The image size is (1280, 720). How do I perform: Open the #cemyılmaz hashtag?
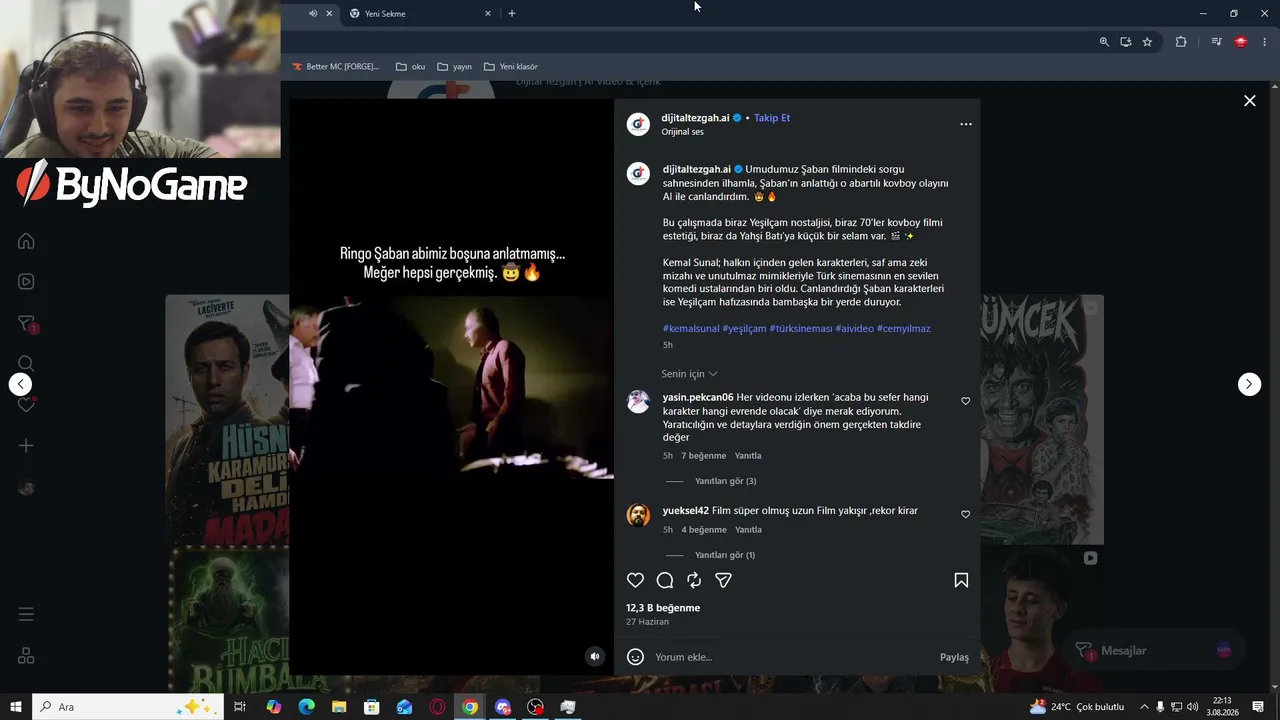click(904, 329)
